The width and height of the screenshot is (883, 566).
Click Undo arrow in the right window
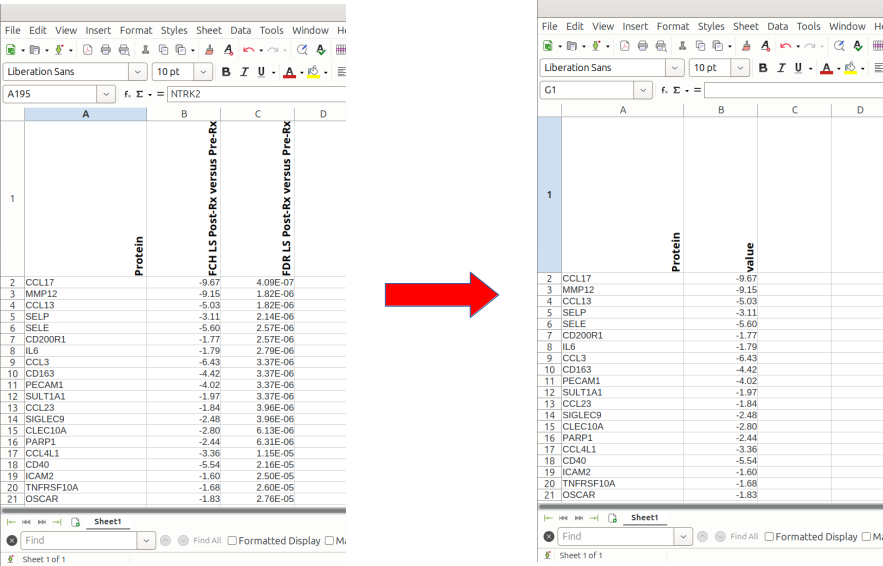point(786,45)
